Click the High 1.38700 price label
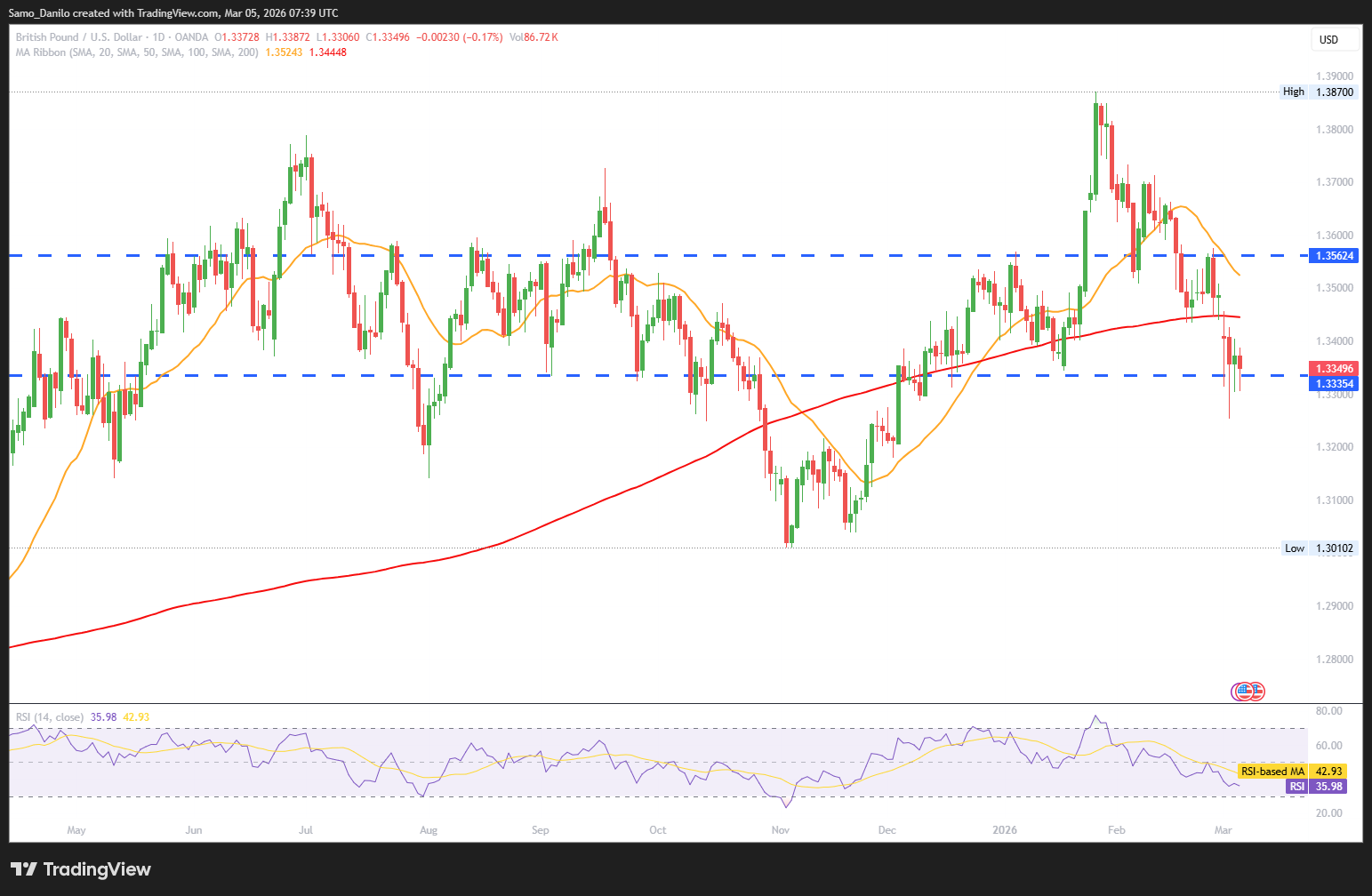1372x896 pixels. point(1320,92)
